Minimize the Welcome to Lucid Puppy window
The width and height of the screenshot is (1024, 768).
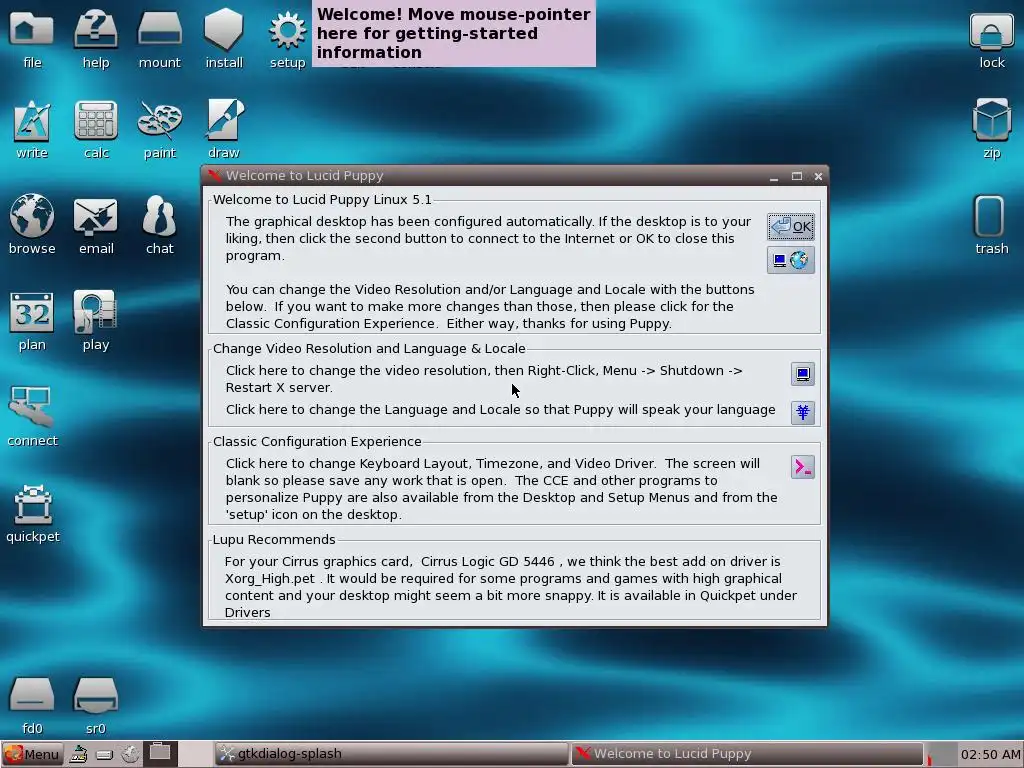(x=774, y=176)
